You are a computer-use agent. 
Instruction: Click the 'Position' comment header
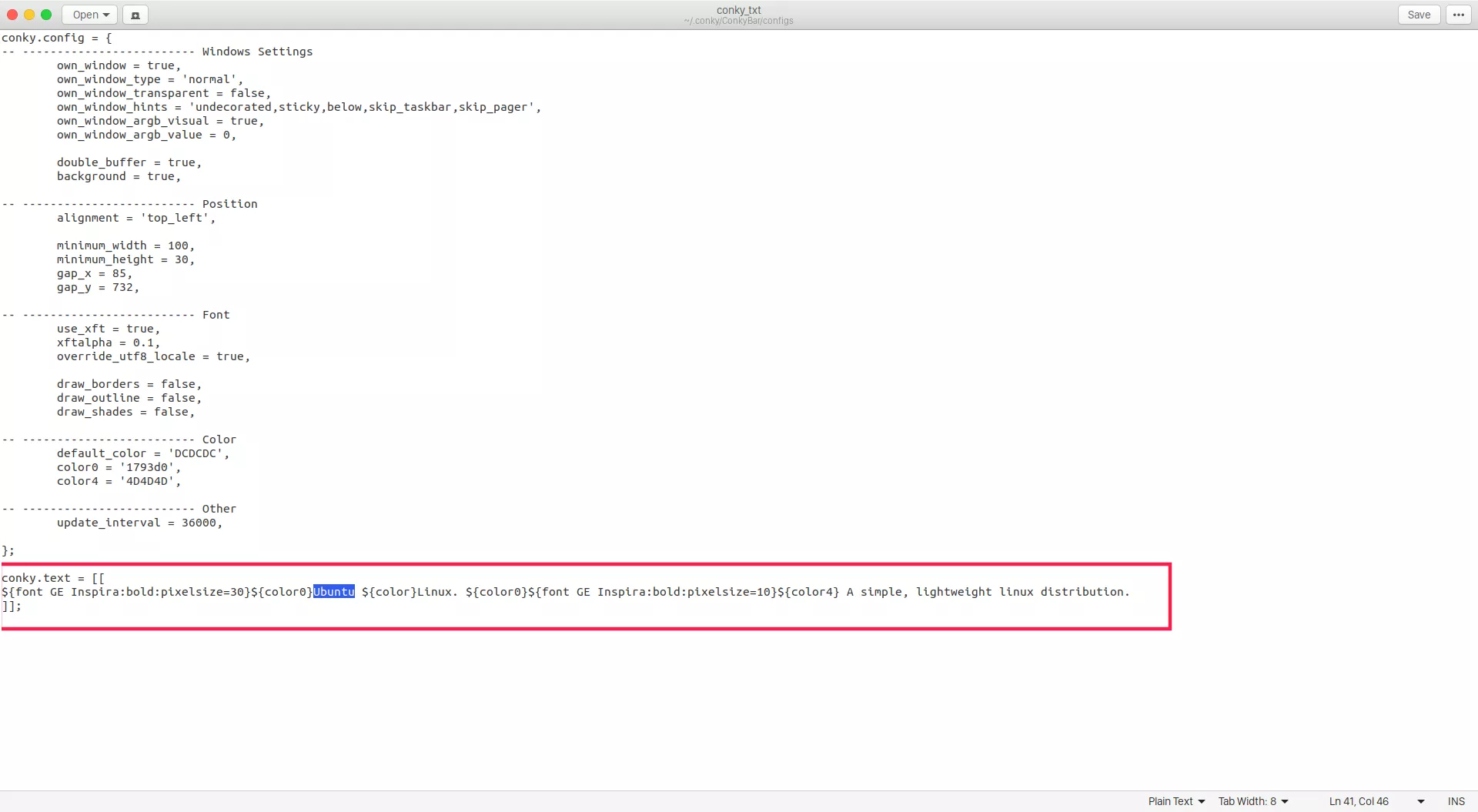(229, 204)
